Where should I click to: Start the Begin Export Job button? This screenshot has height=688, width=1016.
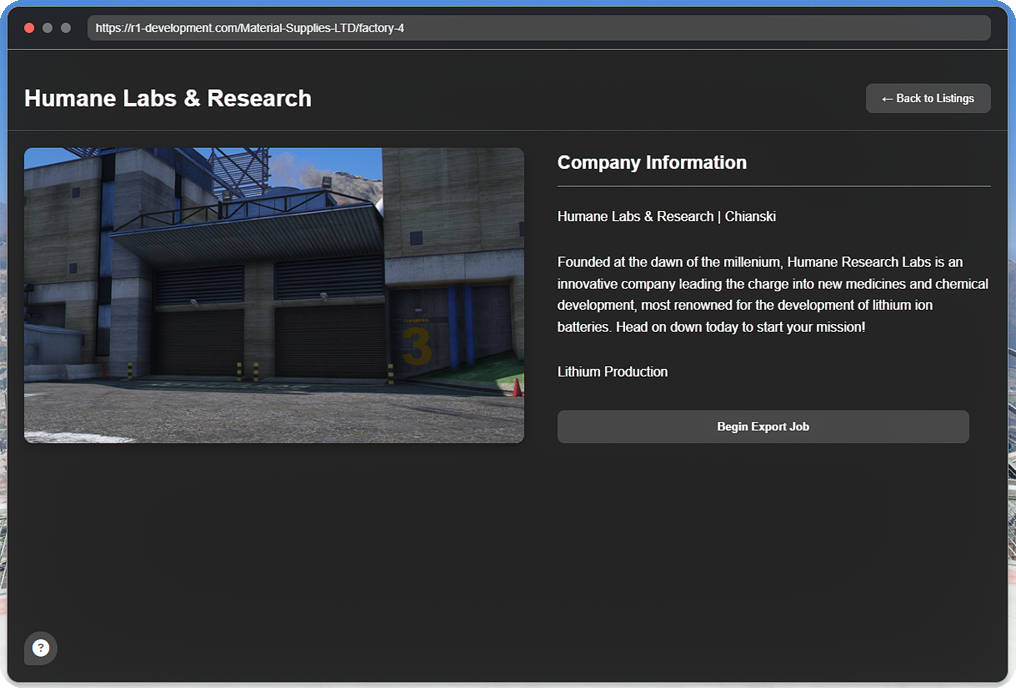pyautogui.click(x=763, y=426)
